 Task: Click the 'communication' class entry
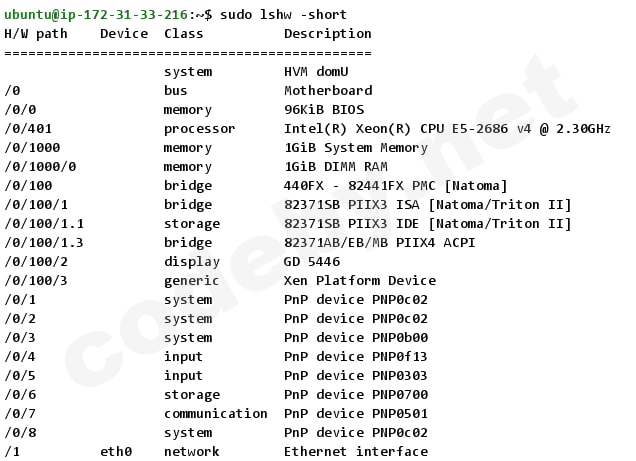(x=216, y=413)
